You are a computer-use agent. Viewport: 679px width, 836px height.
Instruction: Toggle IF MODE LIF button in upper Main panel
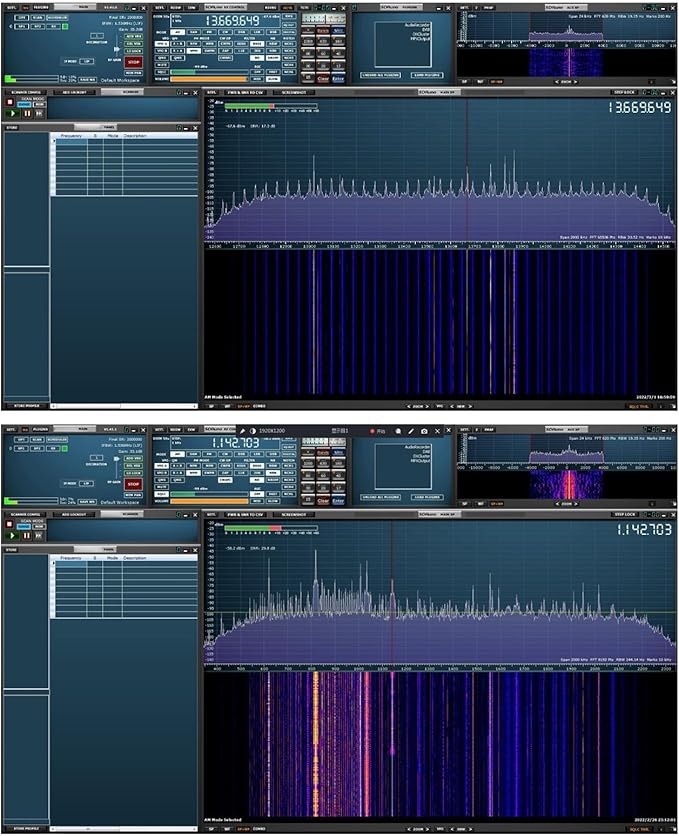[86, 61]
